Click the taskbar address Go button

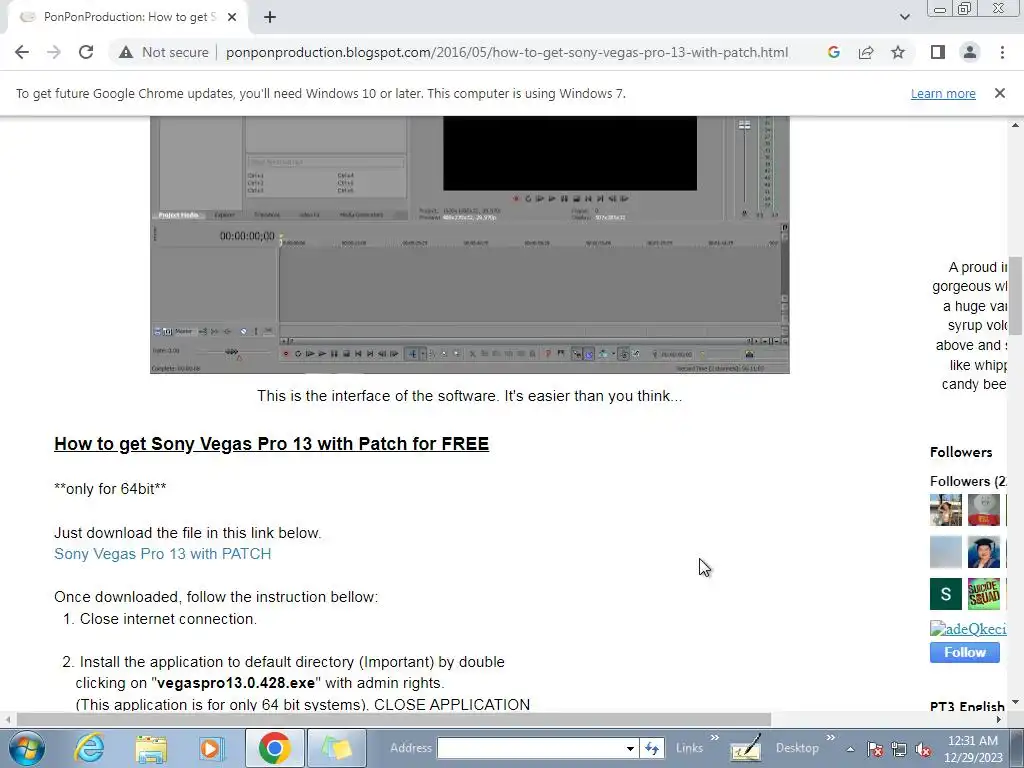pos(652,748)
